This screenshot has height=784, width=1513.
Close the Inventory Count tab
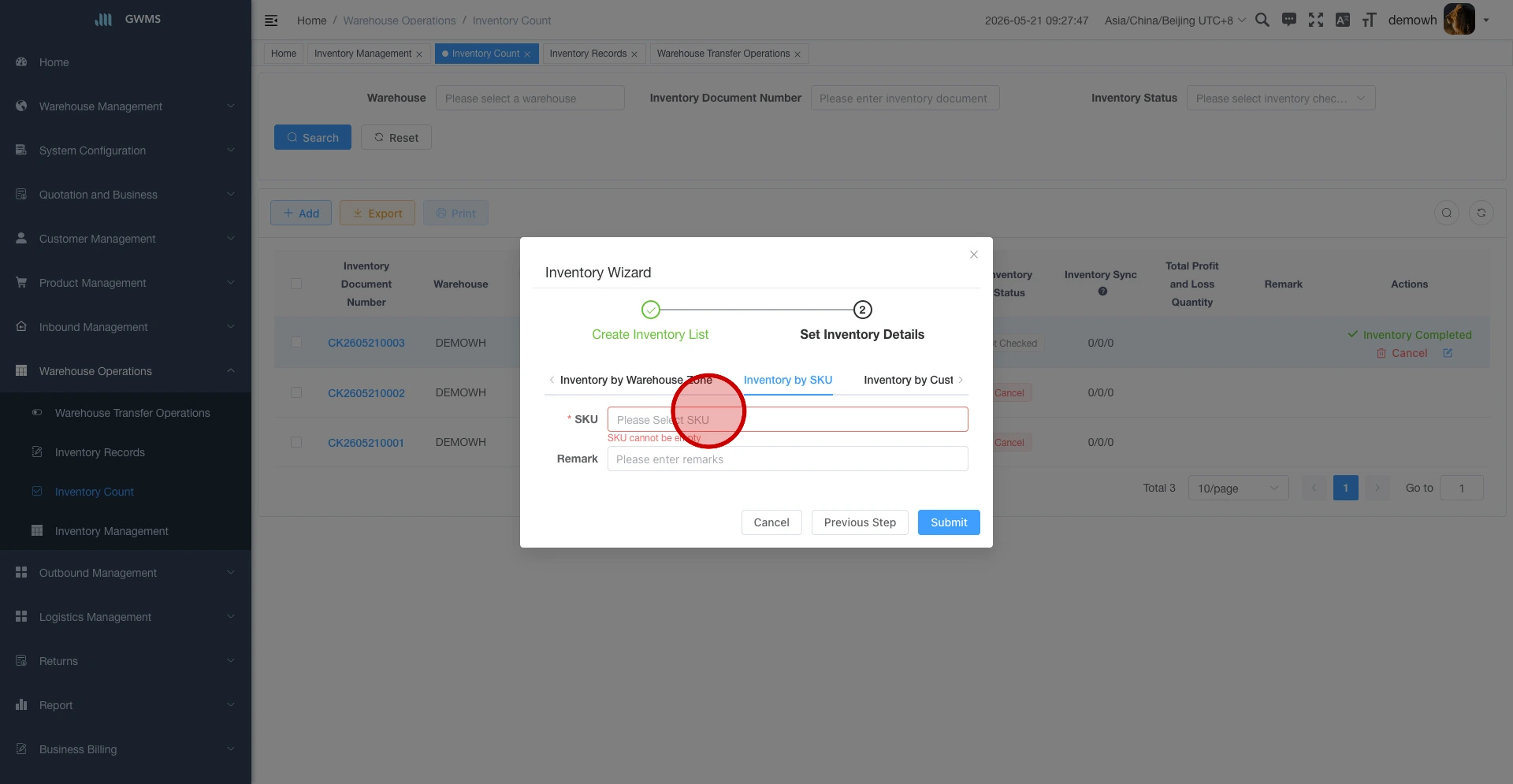(527, 54)
